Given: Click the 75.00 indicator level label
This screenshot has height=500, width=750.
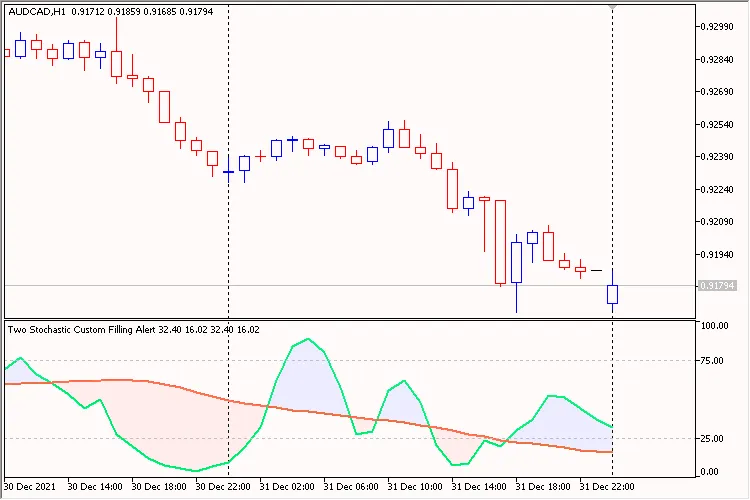Looking at the screenshot, I should point(712,361).
